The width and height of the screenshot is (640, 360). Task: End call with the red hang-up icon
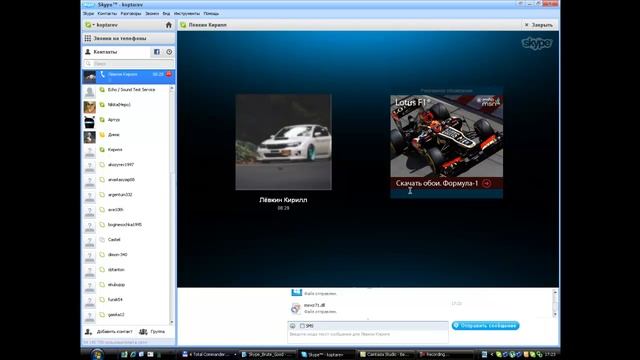pos(169,74)
